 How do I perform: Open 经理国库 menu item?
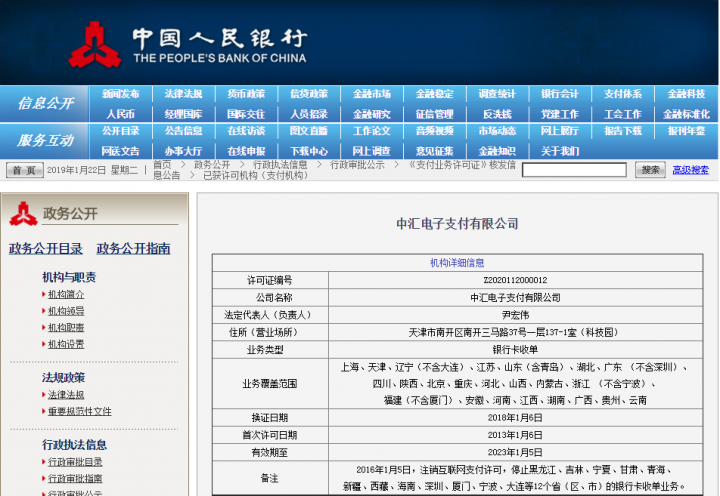click(183, 114)
